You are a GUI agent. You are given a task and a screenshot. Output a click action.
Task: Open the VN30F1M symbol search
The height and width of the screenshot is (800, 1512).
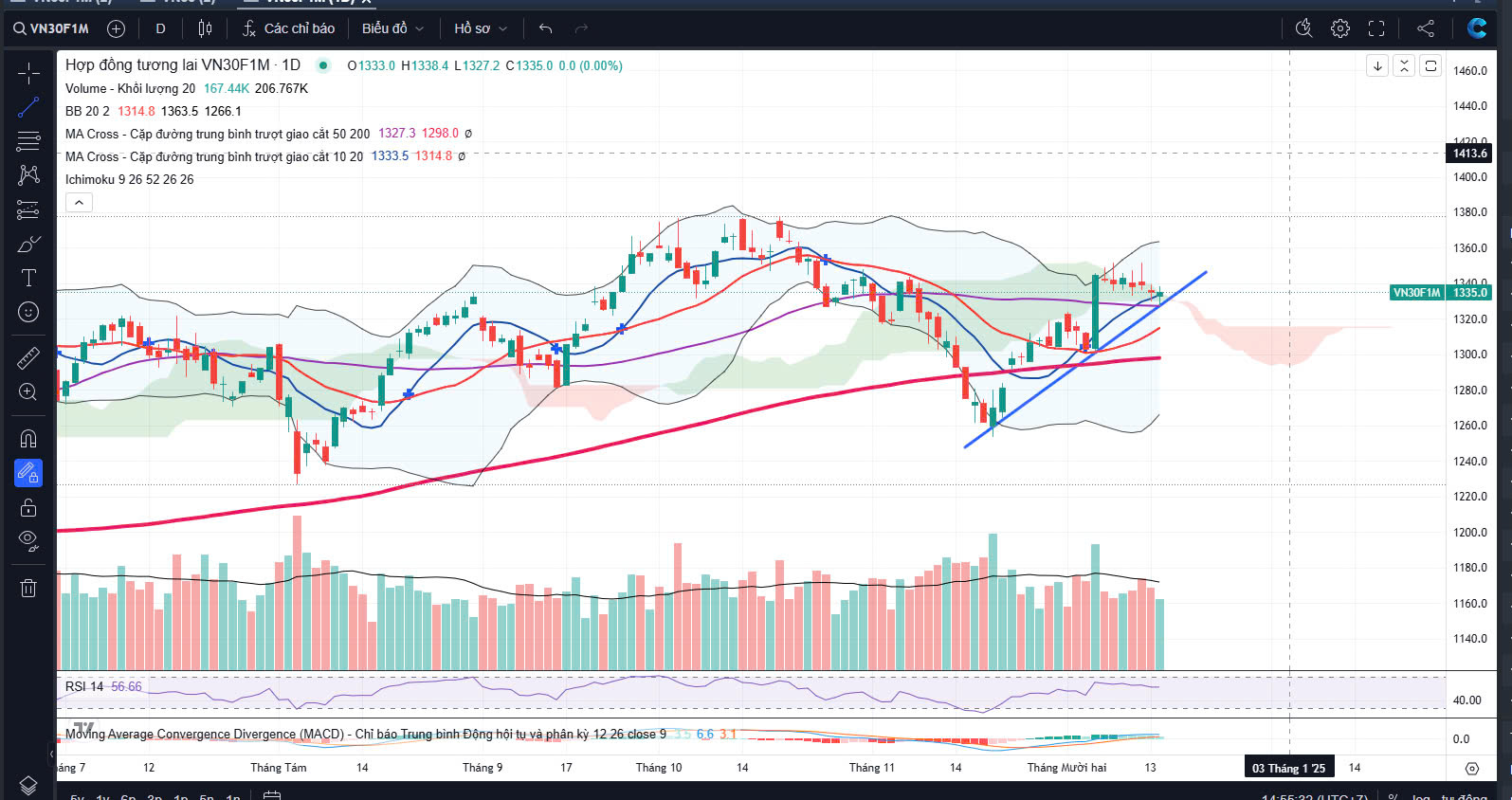(x=52, y=28)
